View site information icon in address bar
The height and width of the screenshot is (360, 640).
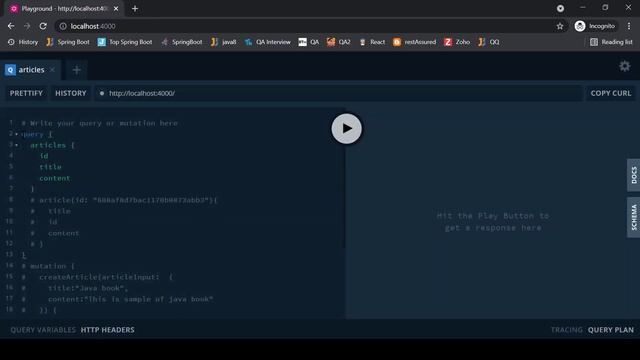point(63,26)
